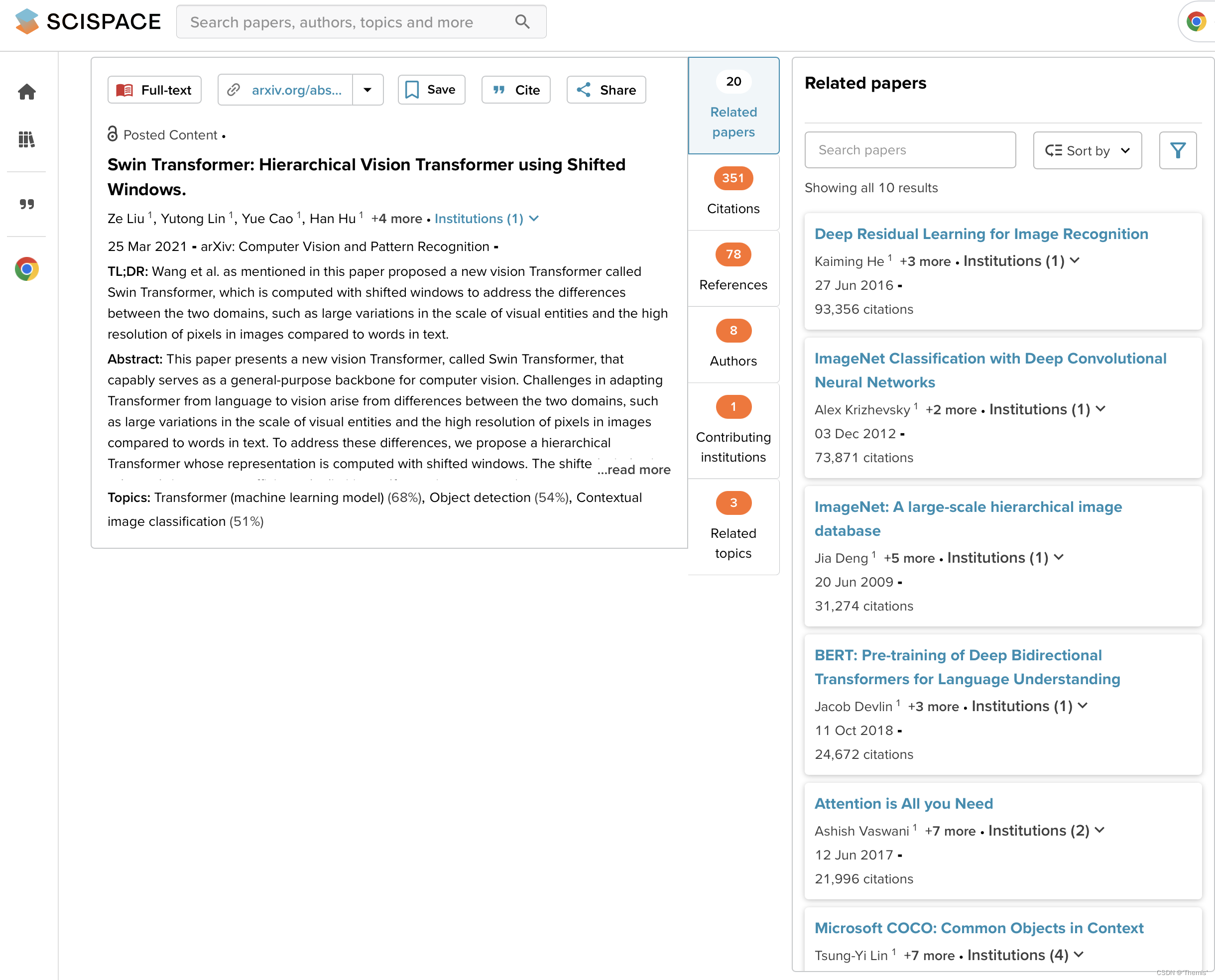
Task: Focus the Related papers search field
Action: click(910, 150)
